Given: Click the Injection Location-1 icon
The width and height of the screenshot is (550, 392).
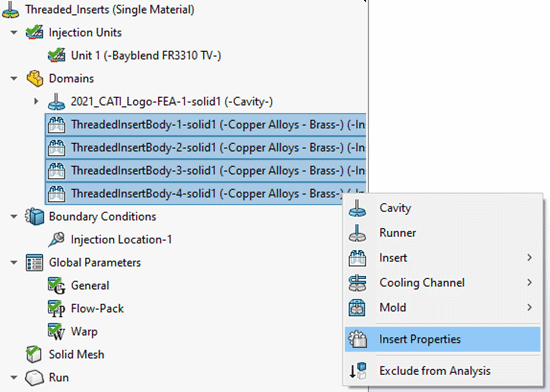Looking at the screenshot, I should 56,239.
